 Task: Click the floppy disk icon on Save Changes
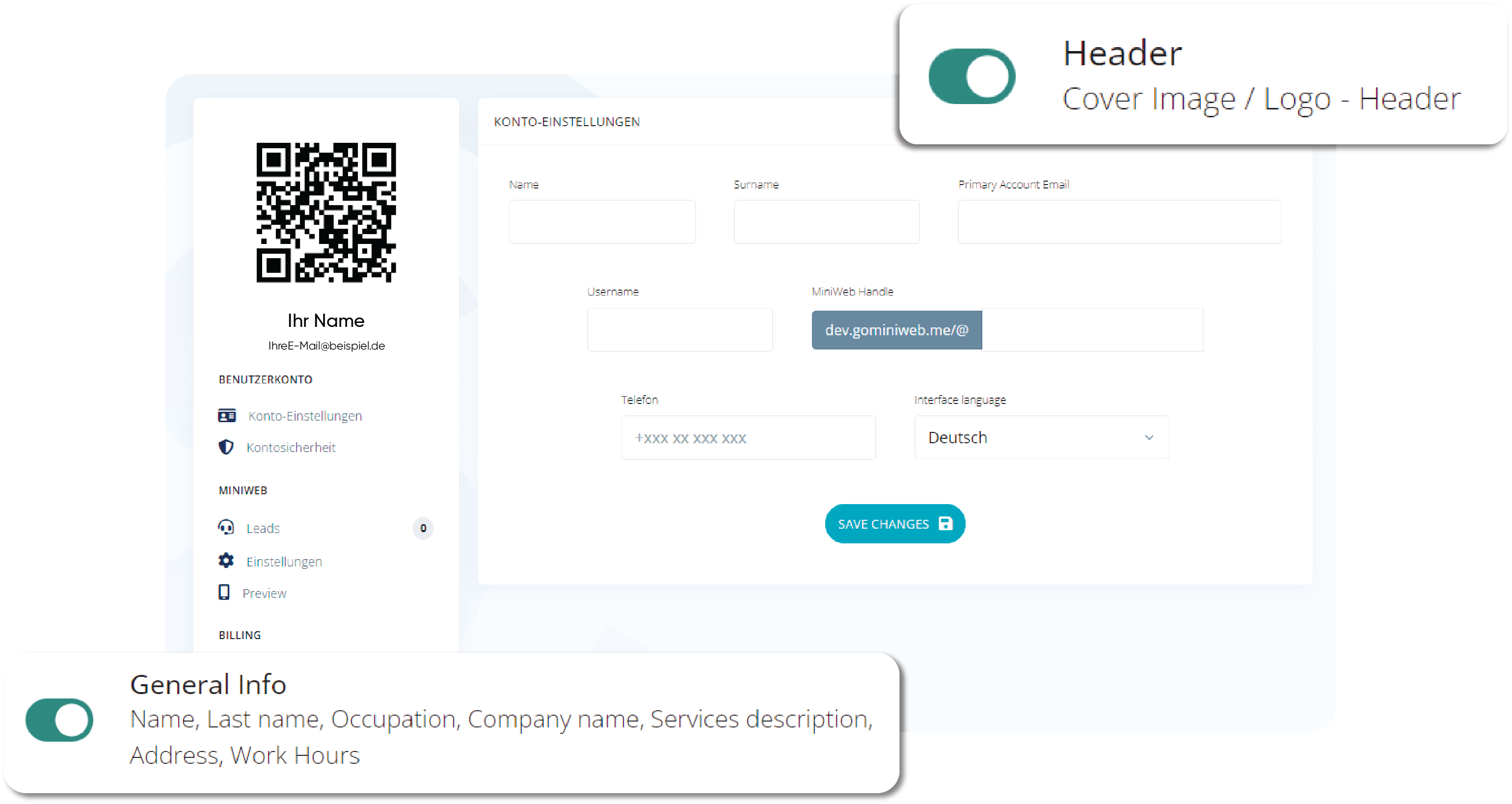coord(945,523)
